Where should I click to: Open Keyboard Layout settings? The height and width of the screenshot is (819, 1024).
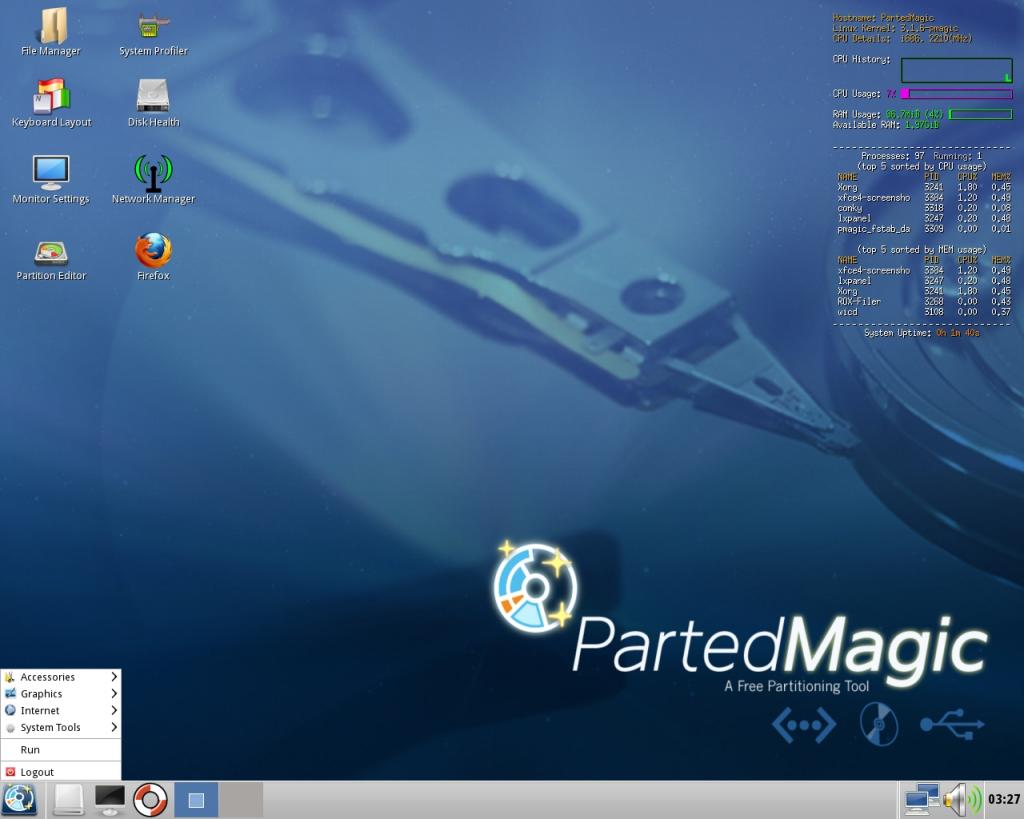point(49,97)
